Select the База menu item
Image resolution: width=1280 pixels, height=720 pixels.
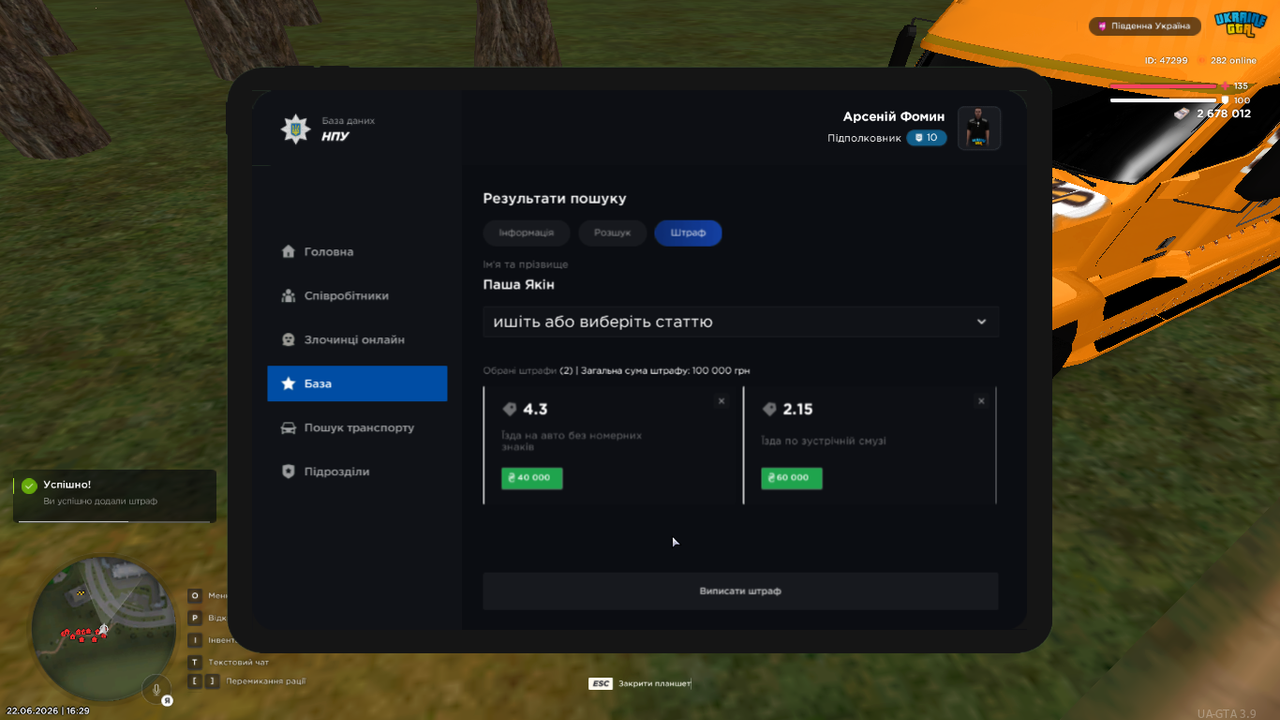coord(357,384)
